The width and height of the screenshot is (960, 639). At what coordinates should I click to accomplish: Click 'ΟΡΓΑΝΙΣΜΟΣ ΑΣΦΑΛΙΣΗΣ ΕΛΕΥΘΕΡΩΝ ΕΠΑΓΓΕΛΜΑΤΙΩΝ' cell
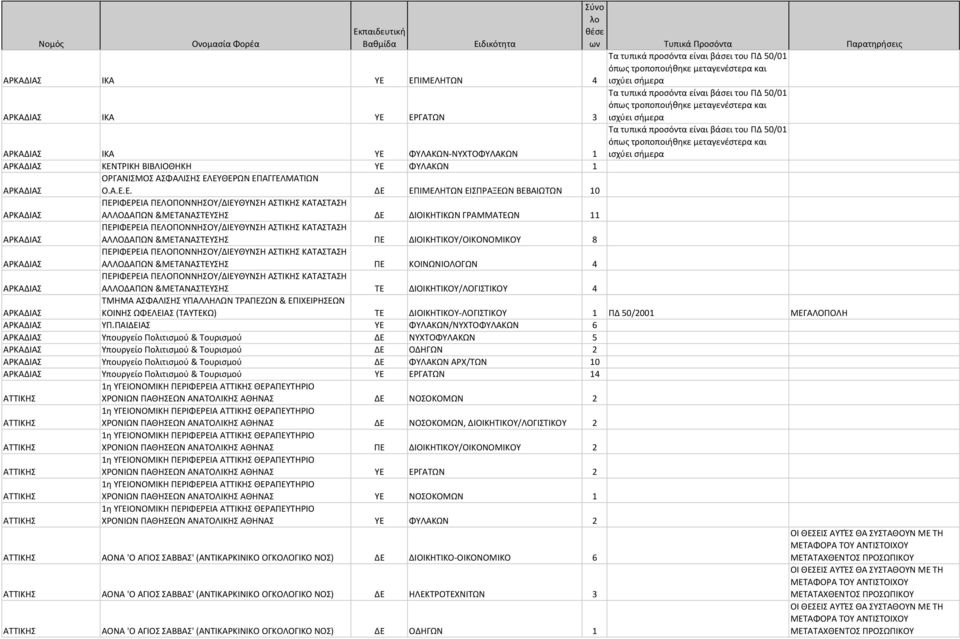(225, 185)
